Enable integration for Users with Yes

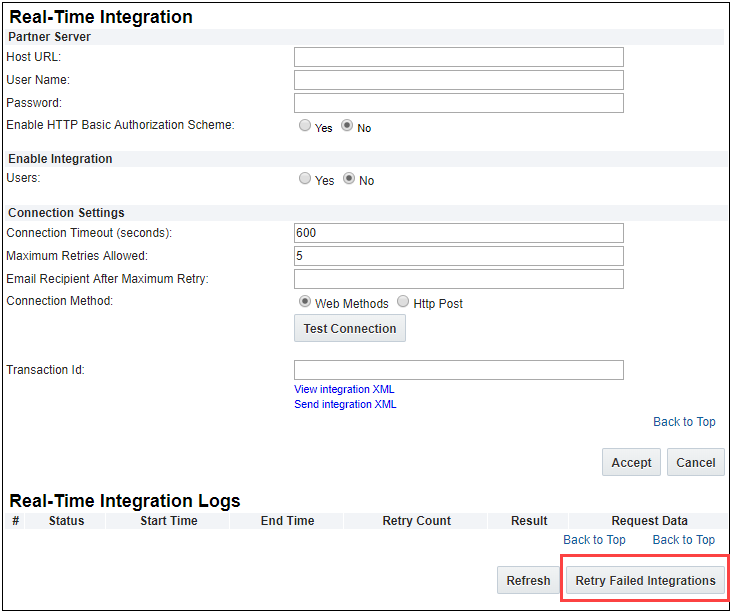[x=305, y=179]
